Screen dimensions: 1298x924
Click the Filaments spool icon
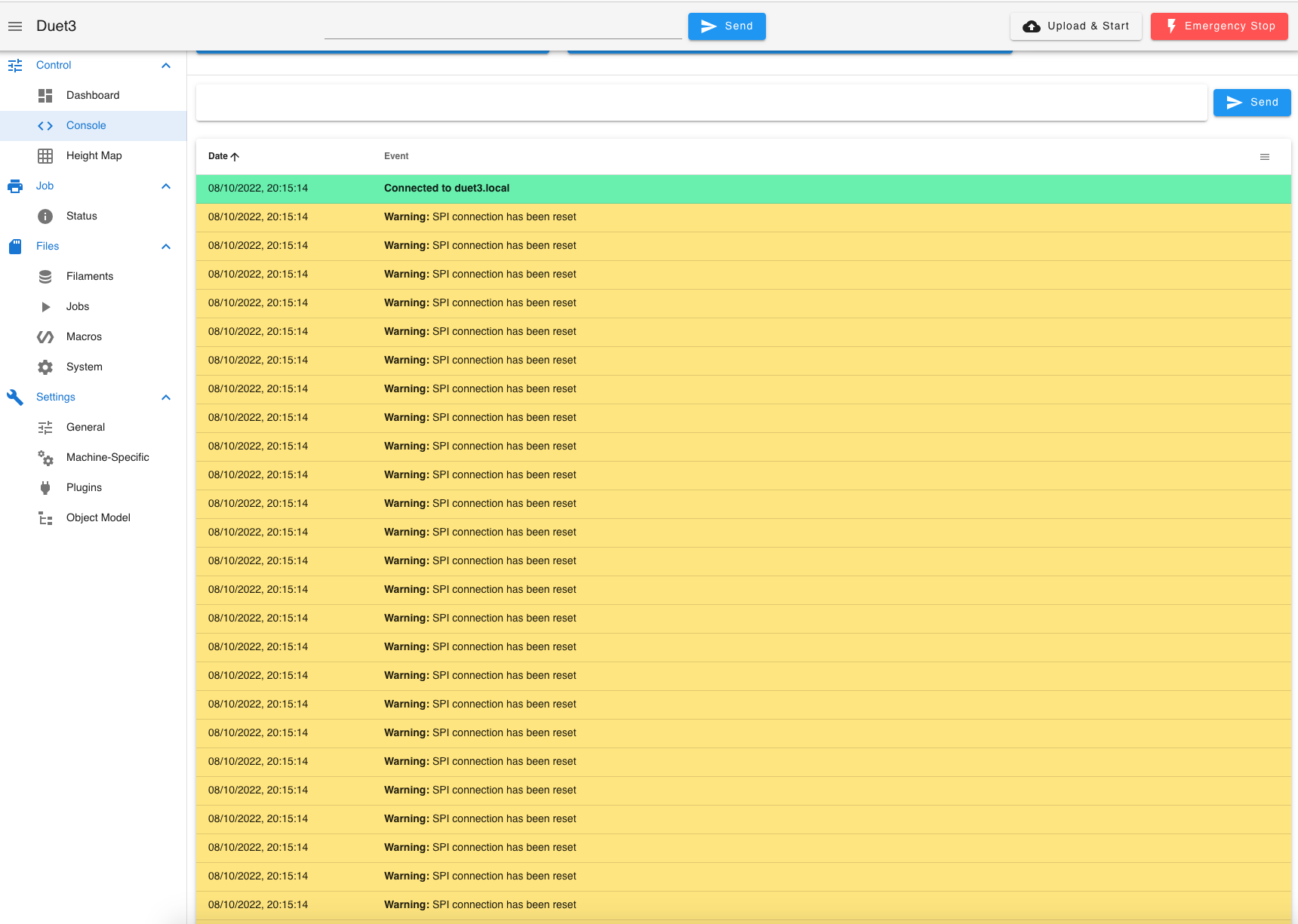coord(45,277)
